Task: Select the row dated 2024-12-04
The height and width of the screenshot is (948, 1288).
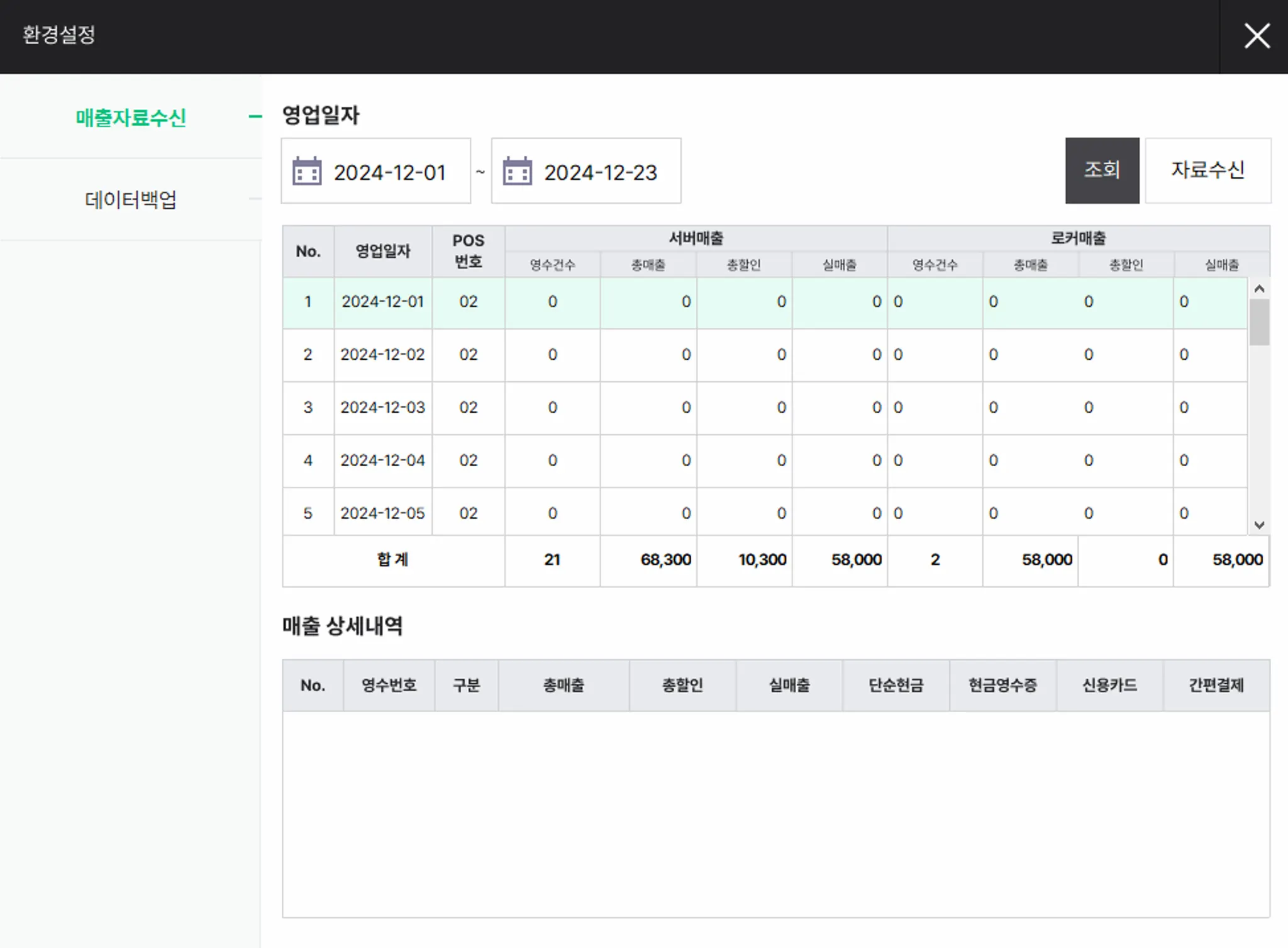Action: (382, 460)
